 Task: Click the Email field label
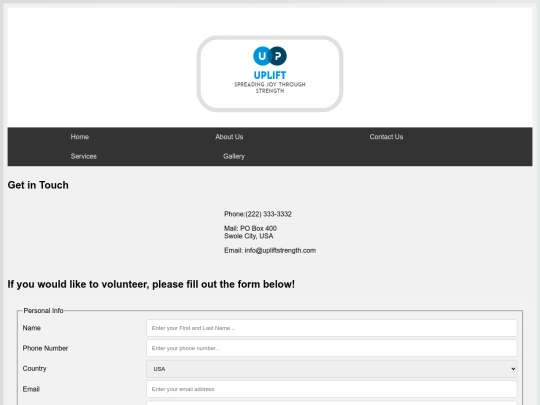point(31,389)
